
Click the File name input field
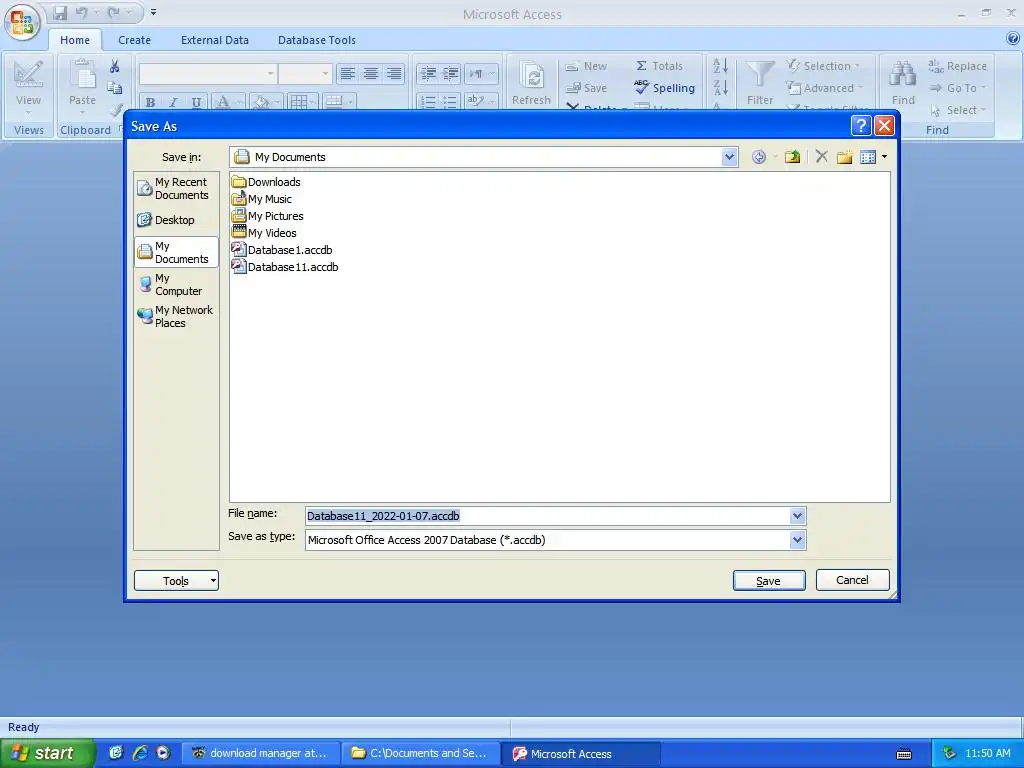coord(547,516)
